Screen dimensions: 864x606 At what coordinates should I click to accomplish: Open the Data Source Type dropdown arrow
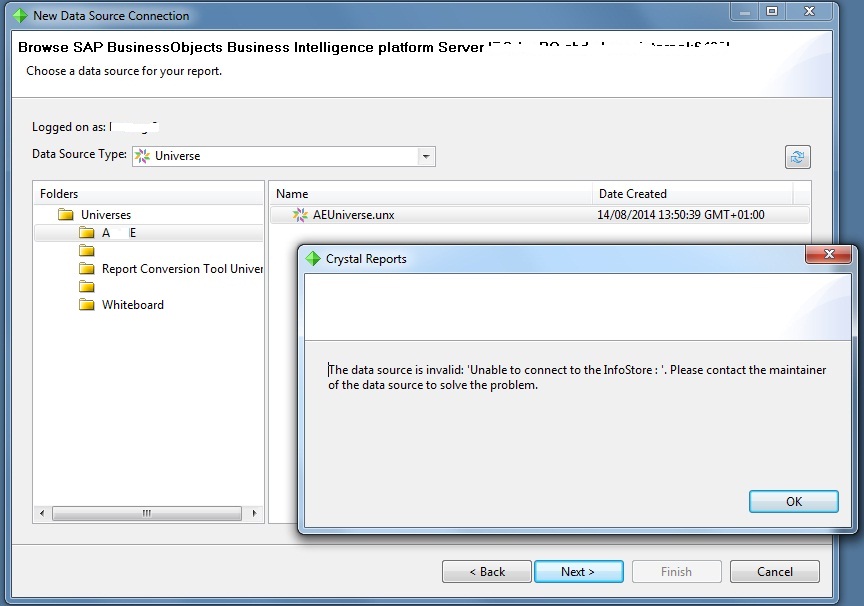[x=426, y=156]
